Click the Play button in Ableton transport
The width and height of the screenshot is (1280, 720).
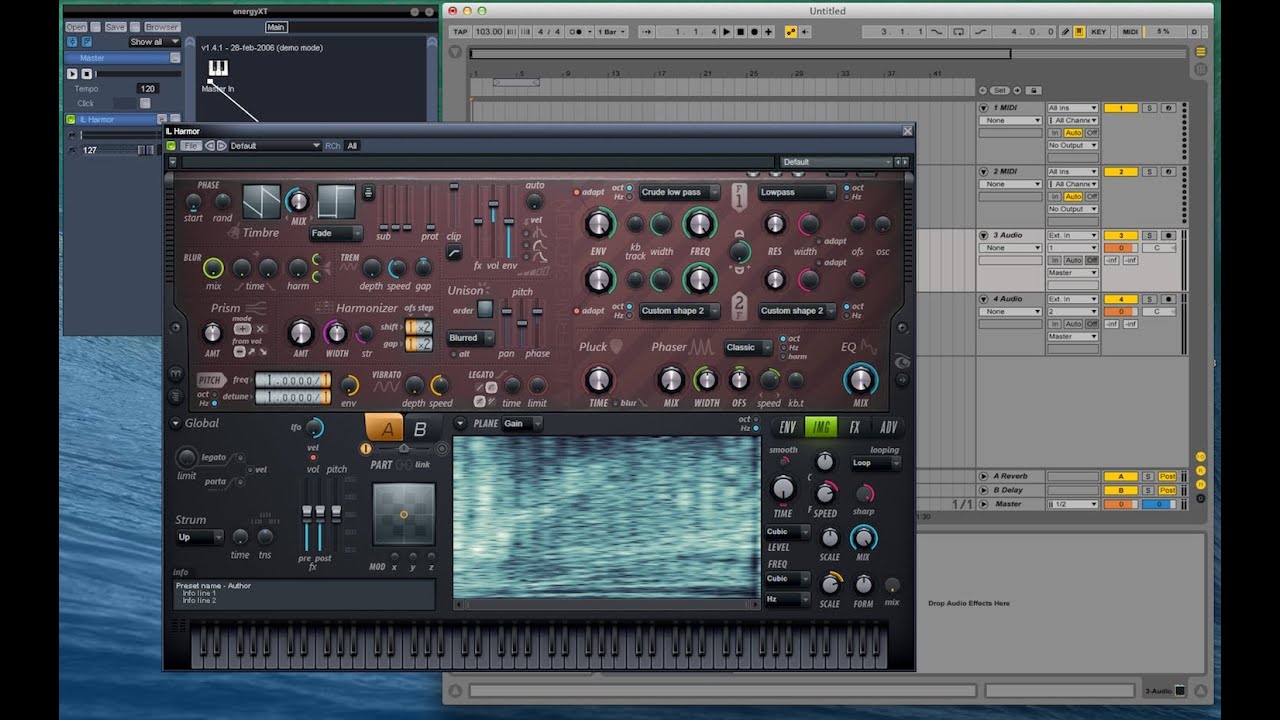pyautogui.click(x=727, y=32)
